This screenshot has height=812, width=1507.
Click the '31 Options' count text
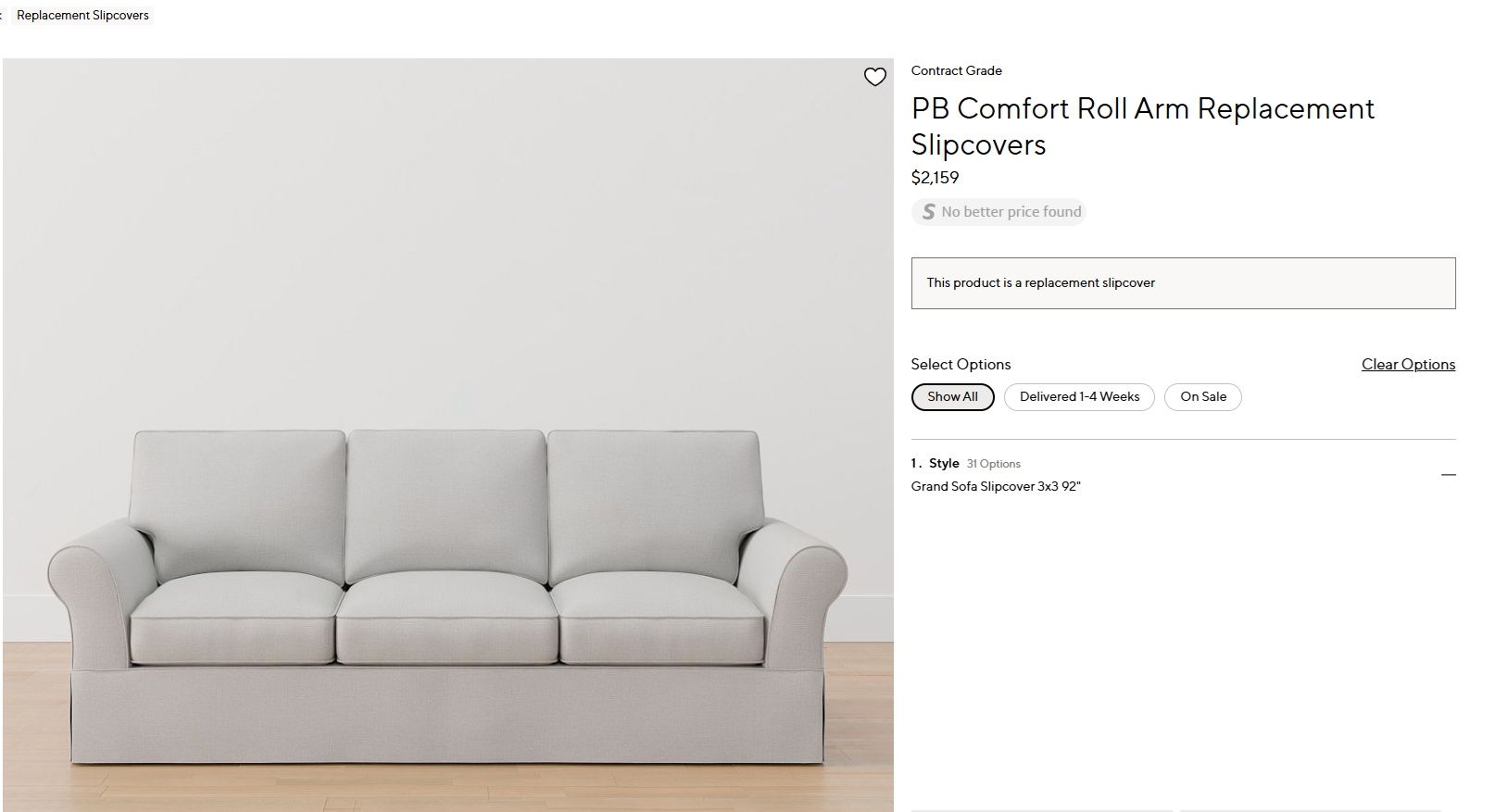[x=993, y=464]
